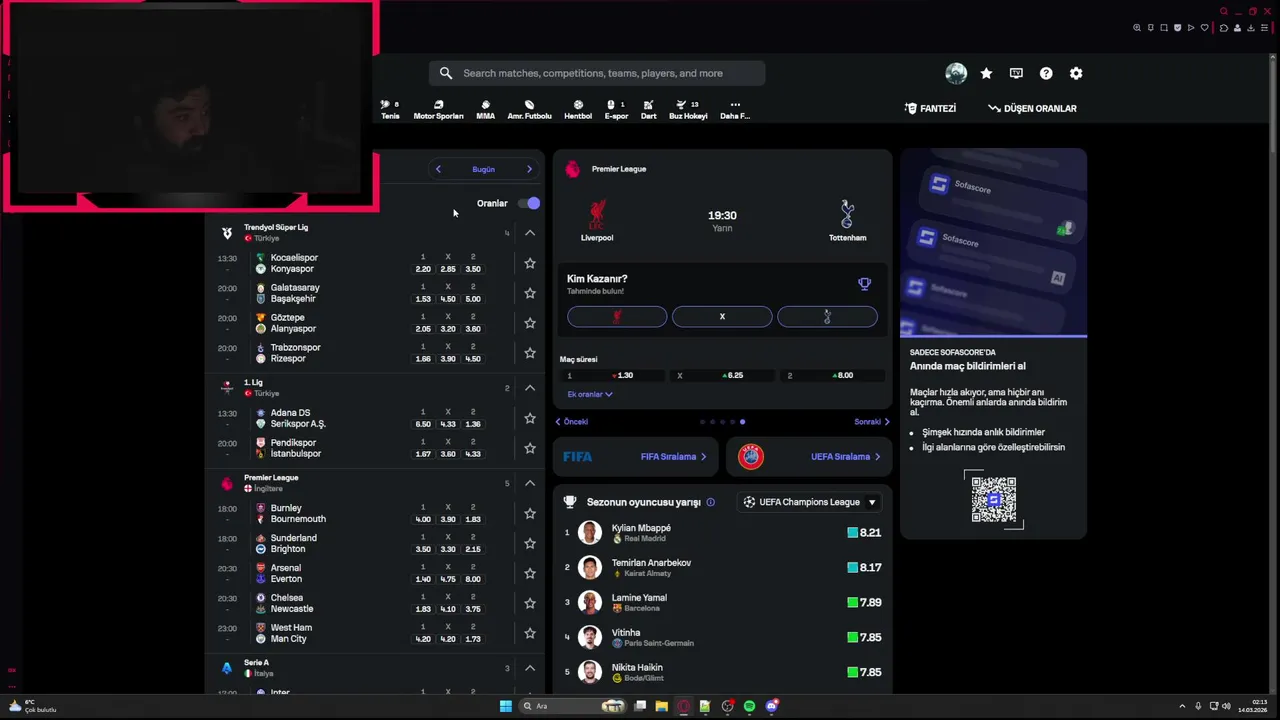Go to next day arrow

[529, 169]
